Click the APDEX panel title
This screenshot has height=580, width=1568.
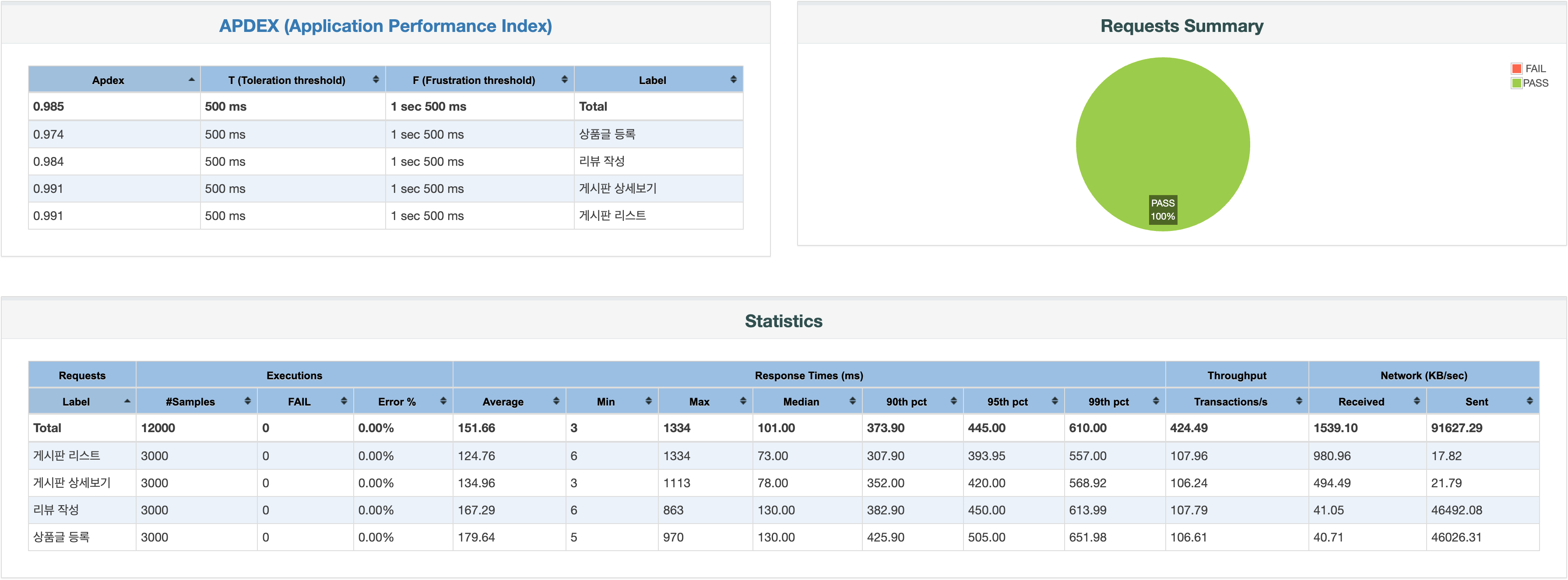(385, 26)
